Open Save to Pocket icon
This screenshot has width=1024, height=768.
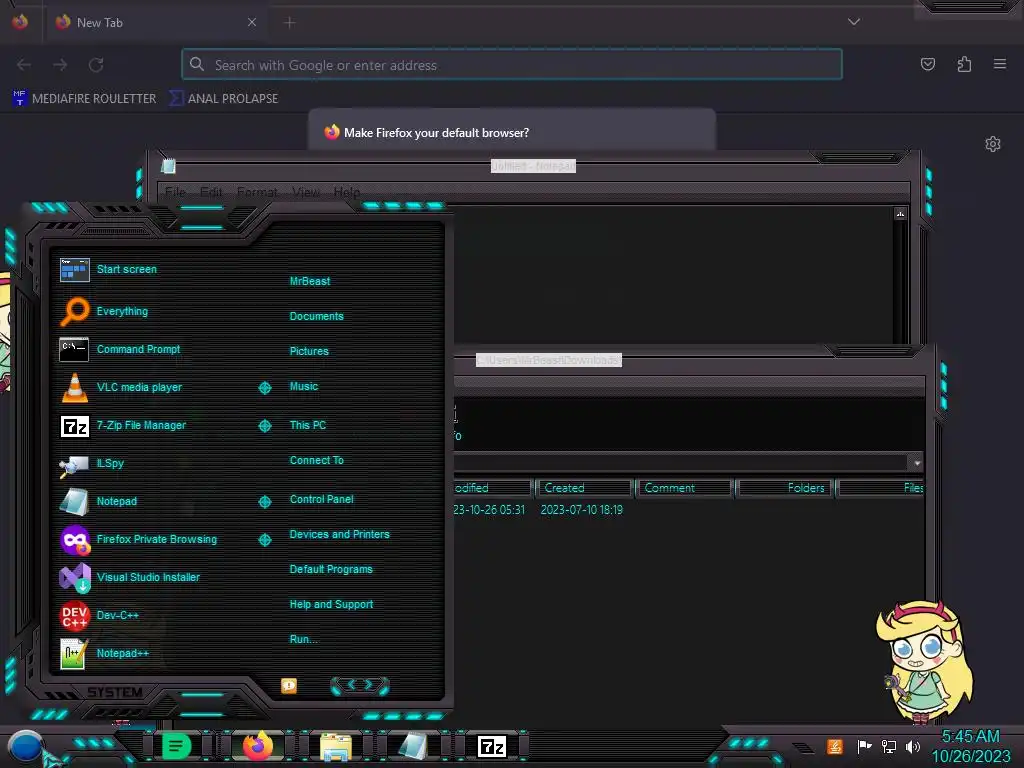pos(927,64)
